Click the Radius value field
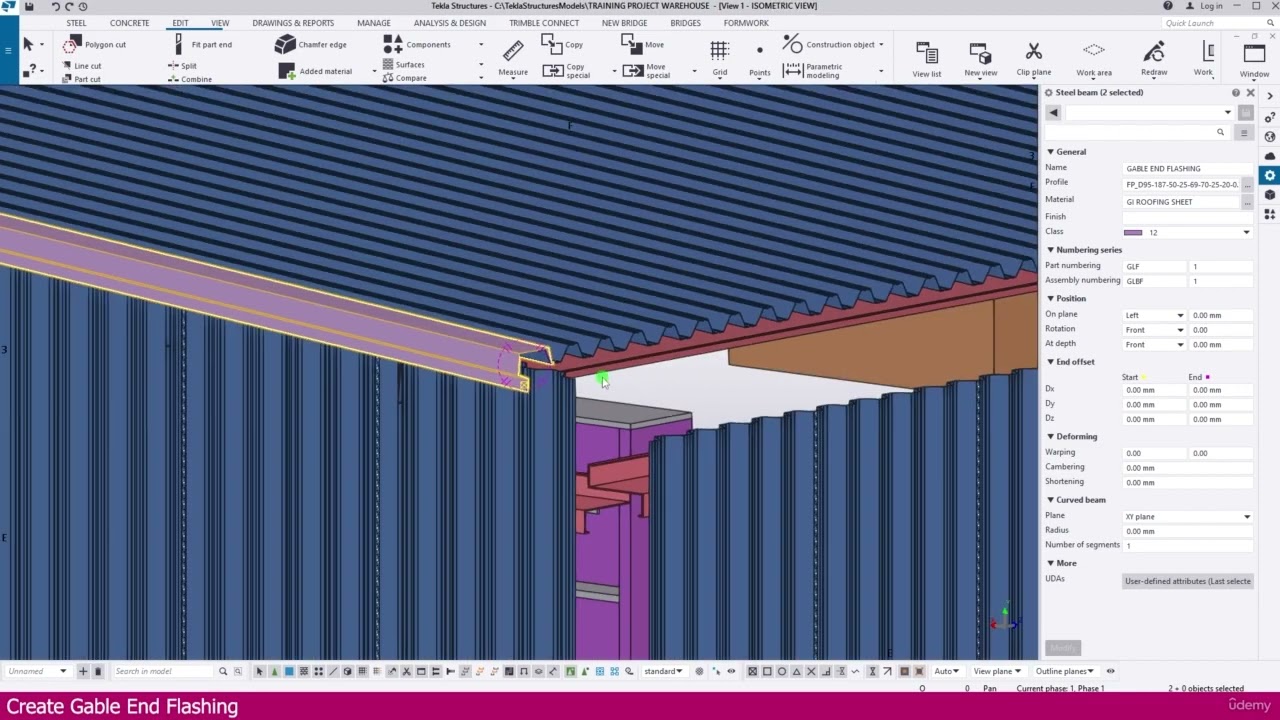This screenshot has height=720, width=1280. [x=1187, y=532]
